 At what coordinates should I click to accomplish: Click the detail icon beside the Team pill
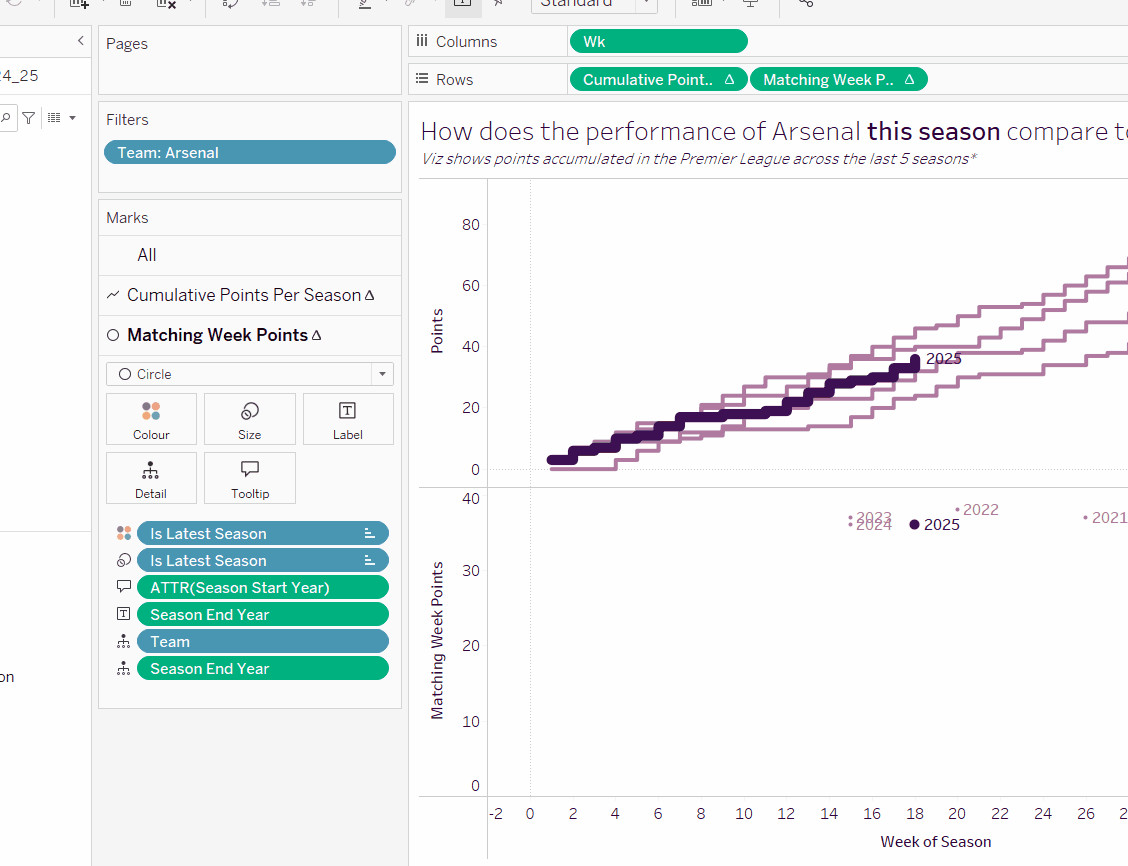[x=124, y=642]
